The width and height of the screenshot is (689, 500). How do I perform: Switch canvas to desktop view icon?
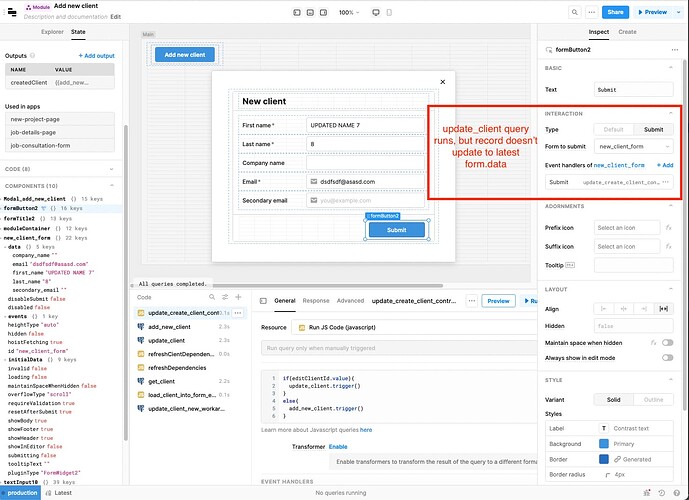tap(376, 12)
